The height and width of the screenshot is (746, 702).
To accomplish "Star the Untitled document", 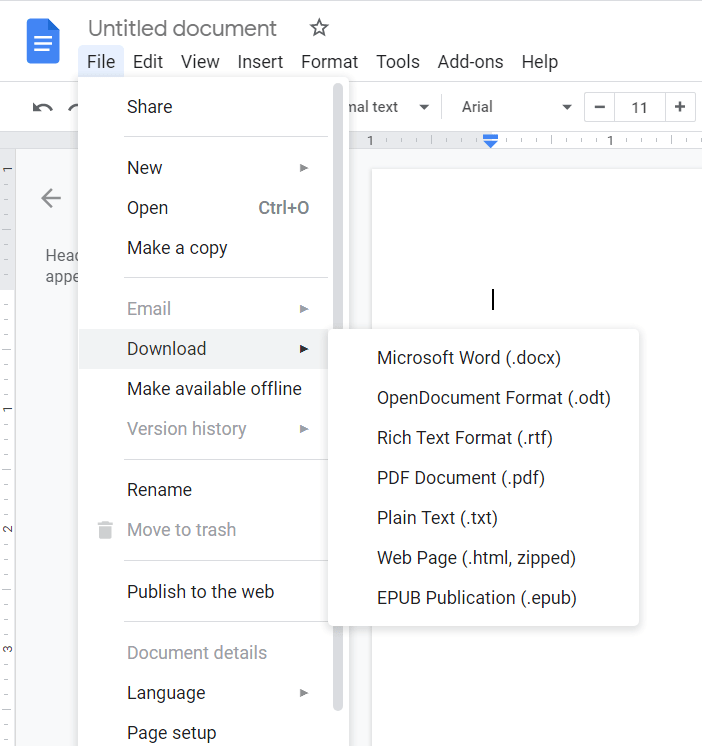I will (x=318, y=28).
